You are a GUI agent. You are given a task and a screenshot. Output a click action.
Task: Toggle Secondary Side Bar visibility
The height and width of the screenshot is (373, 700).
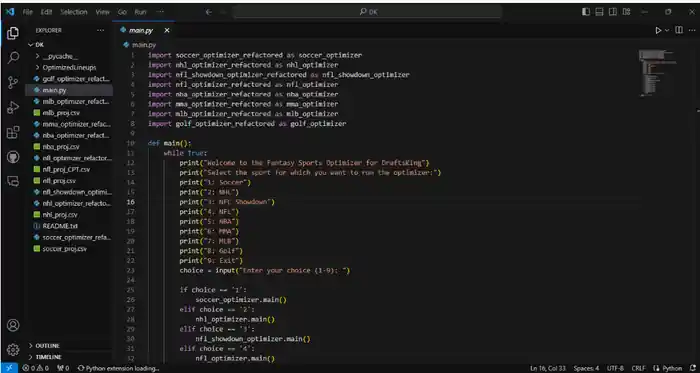coord(613,12)
